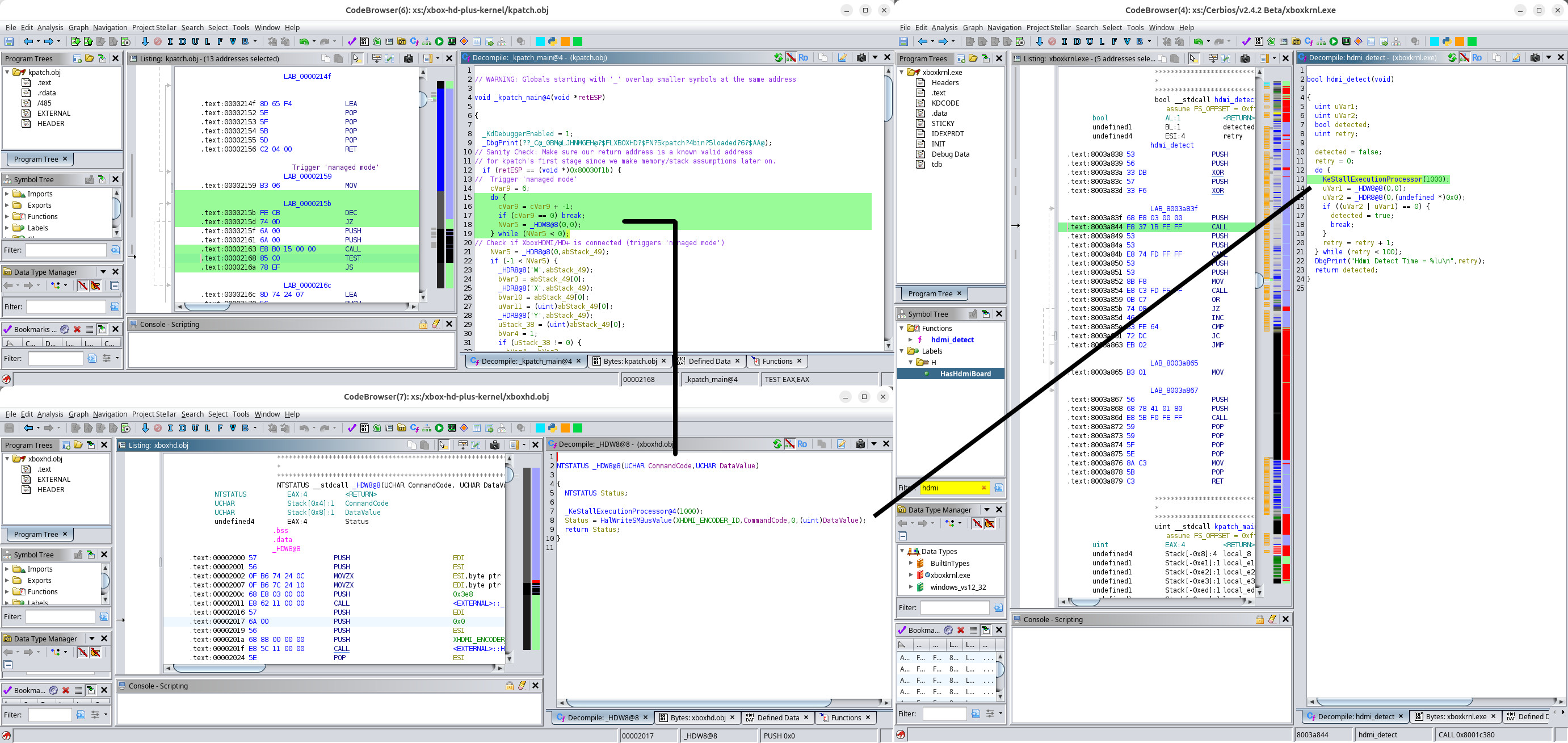The width and height of the screenshot is (1568, 743).
Task: Clear the 'hdmi' filter text with its X button
Action: coord(983,488)
